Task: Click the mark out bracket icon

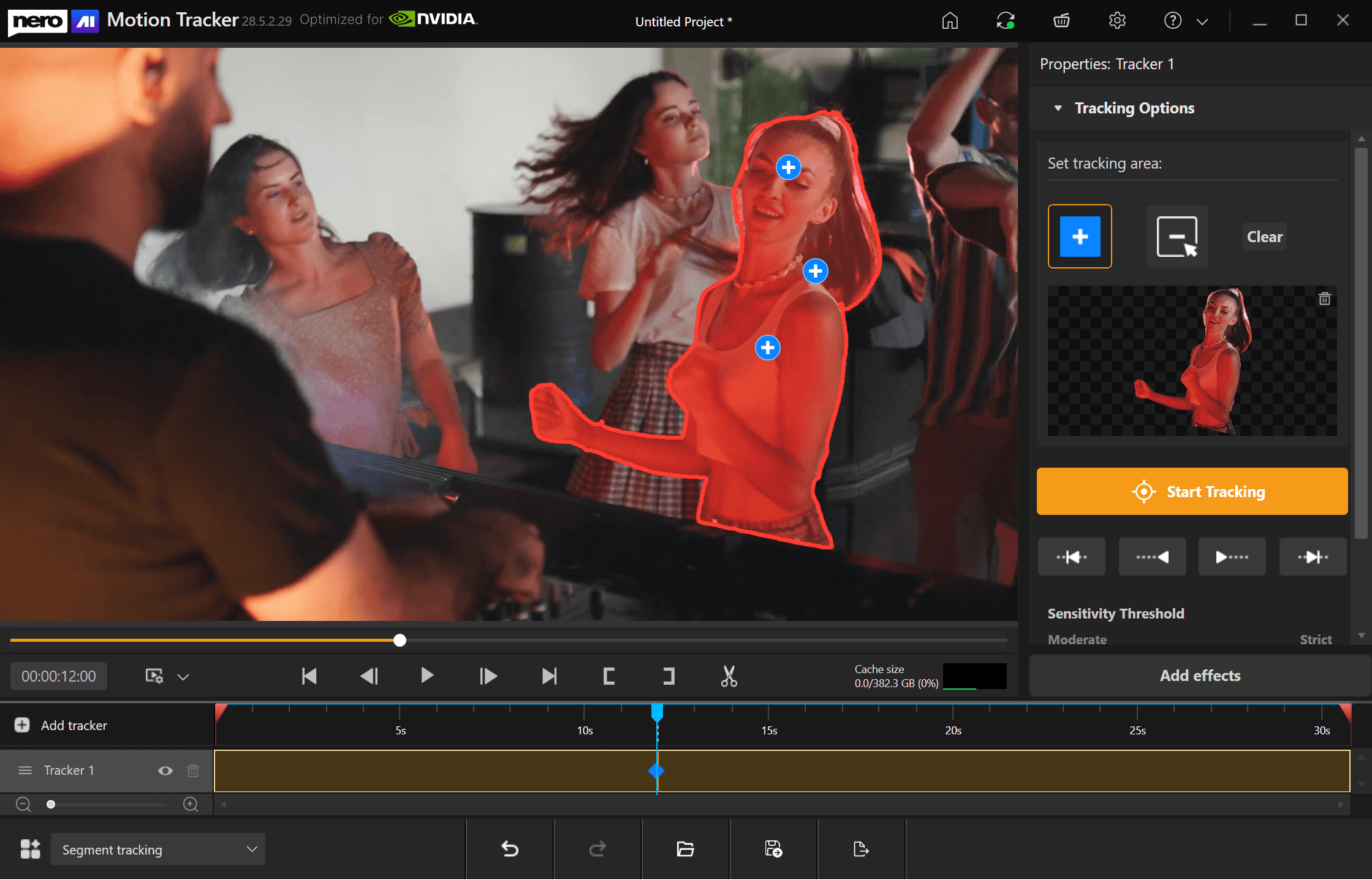Action: tap(669, 676)
